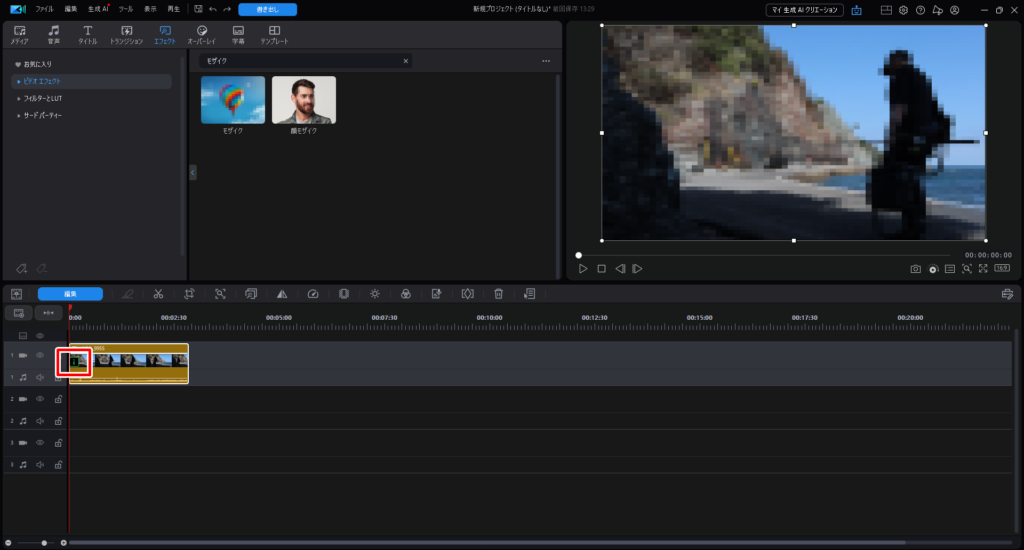
Task: Open the タイトル room
Action: click(x=88, y=35)
